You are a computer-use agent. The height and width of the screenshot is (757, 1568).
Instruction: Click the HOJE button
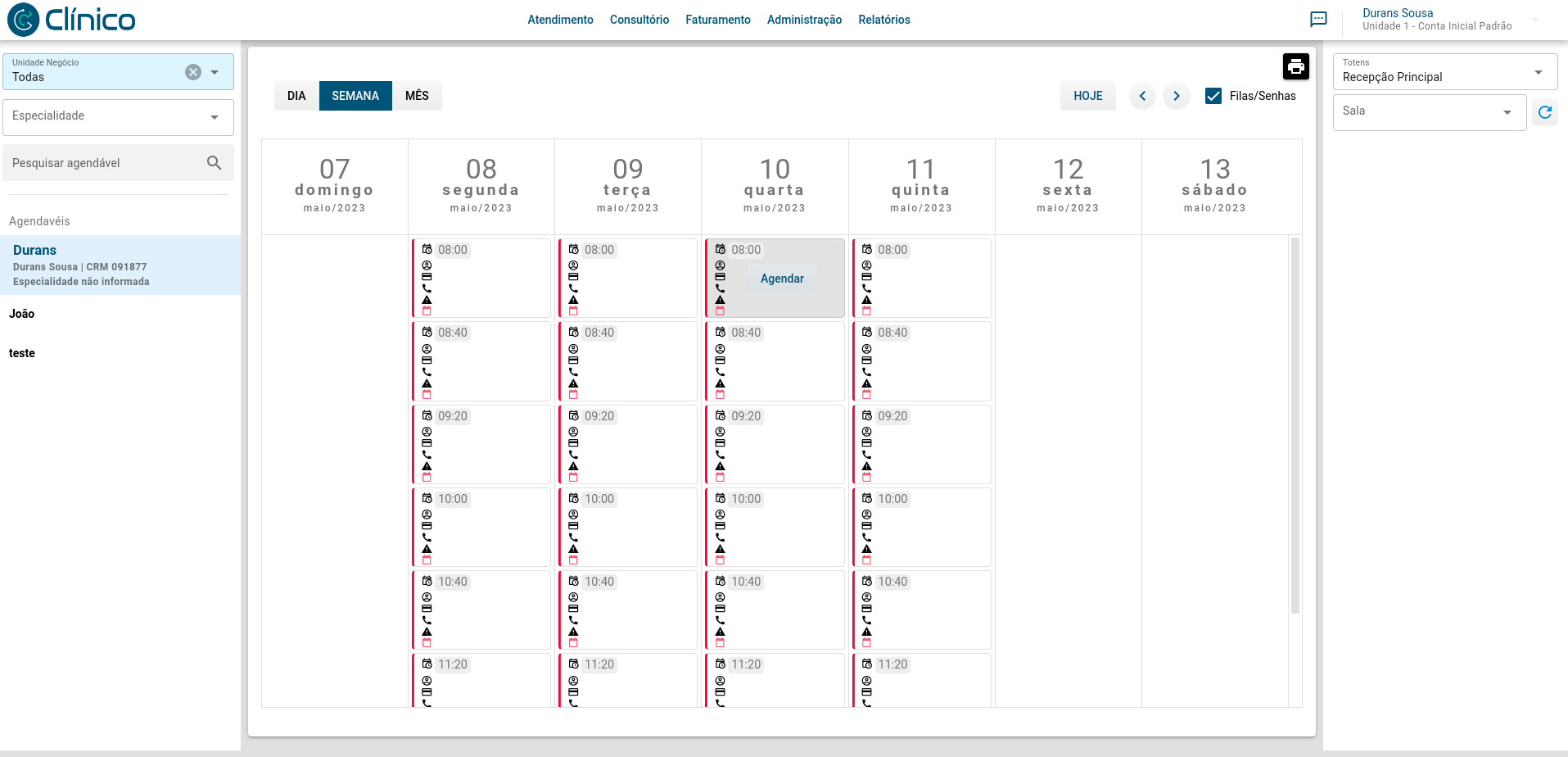coord(1087,96)
